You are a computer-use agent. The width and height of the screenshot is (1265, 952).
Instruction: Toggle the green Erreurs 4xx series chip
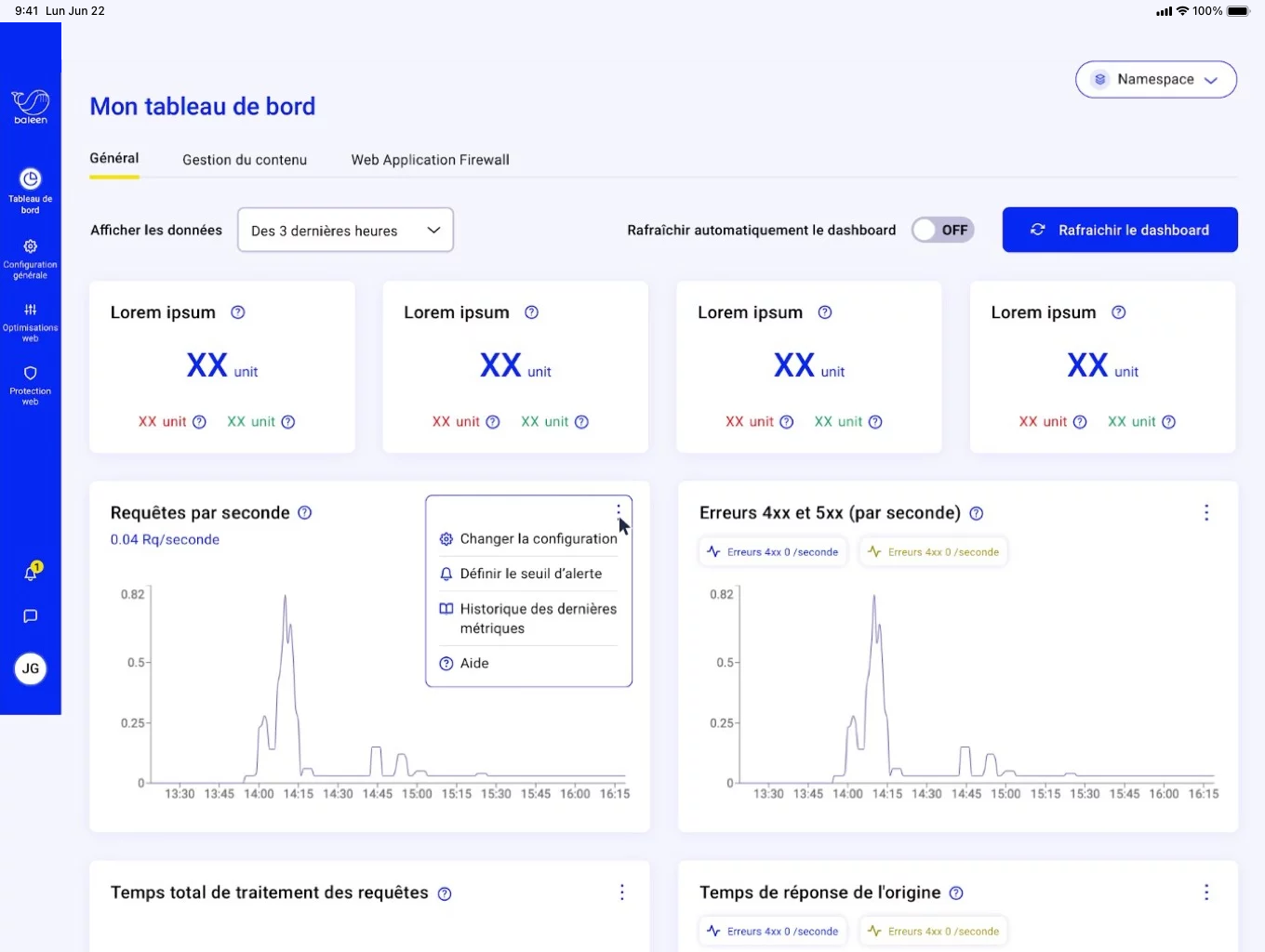coord(933,552)
